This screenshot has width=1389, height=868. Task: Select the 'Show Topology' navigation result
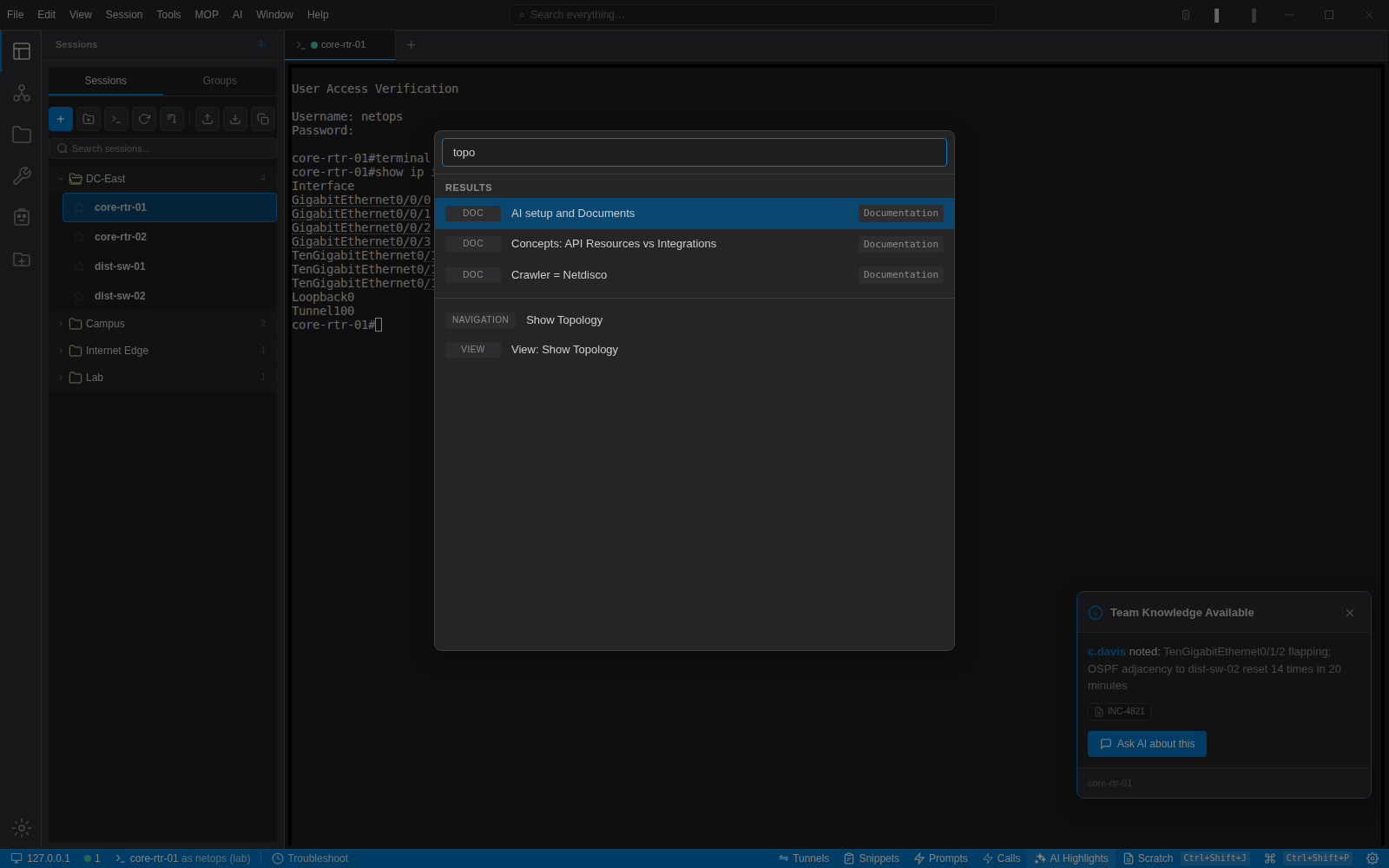[694, 320]
